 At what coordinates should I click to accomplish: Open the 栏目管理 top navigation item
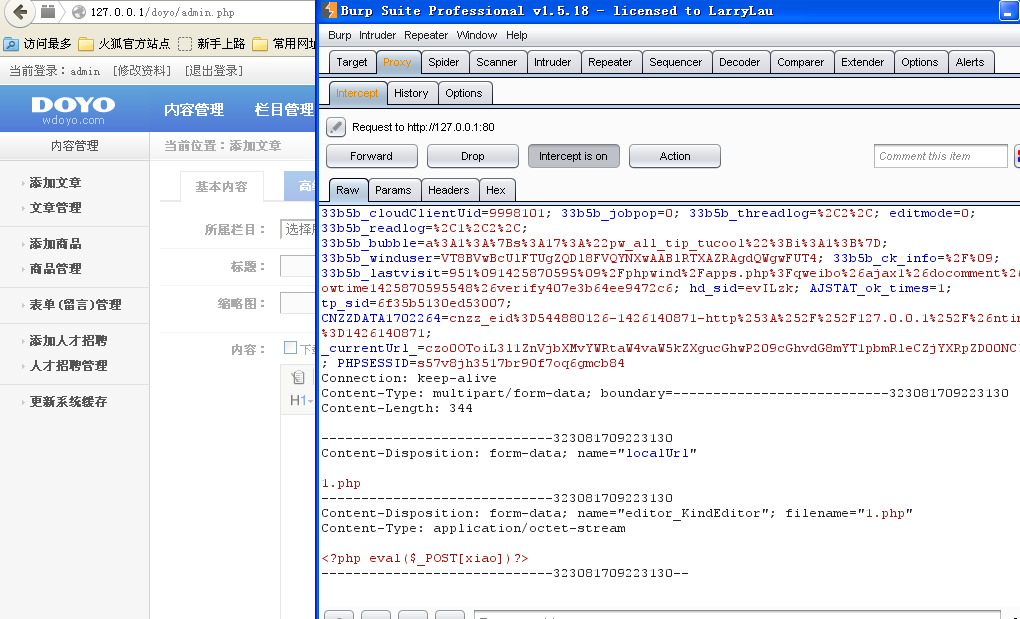tap(284, 110)
